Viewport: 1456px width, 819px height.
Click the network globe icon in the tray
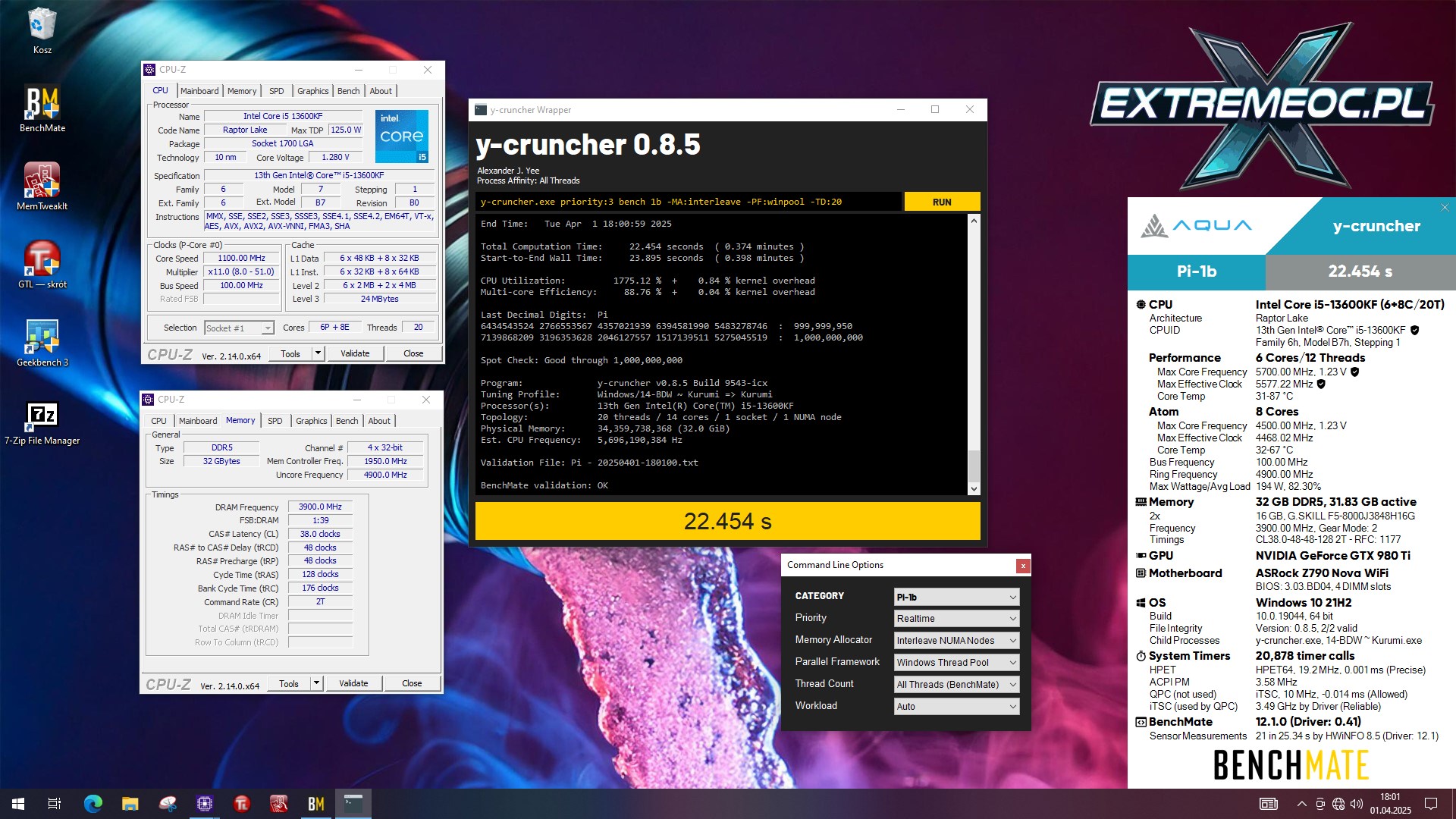pyautogui.click(x=1338, y=804)
